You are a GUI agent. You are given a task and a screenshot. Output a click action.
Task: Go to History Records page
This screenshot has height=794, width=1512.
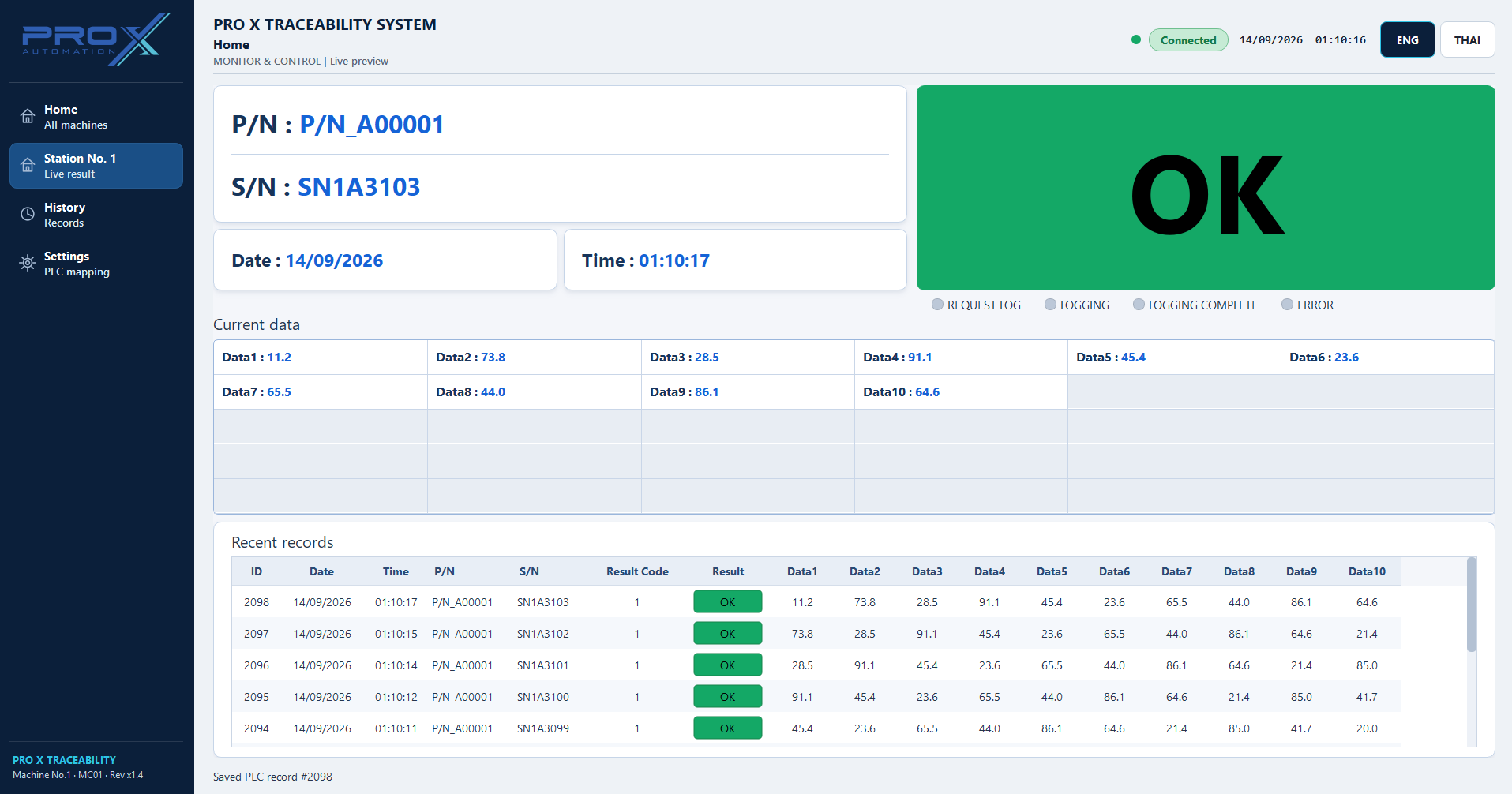coord(96,215)
